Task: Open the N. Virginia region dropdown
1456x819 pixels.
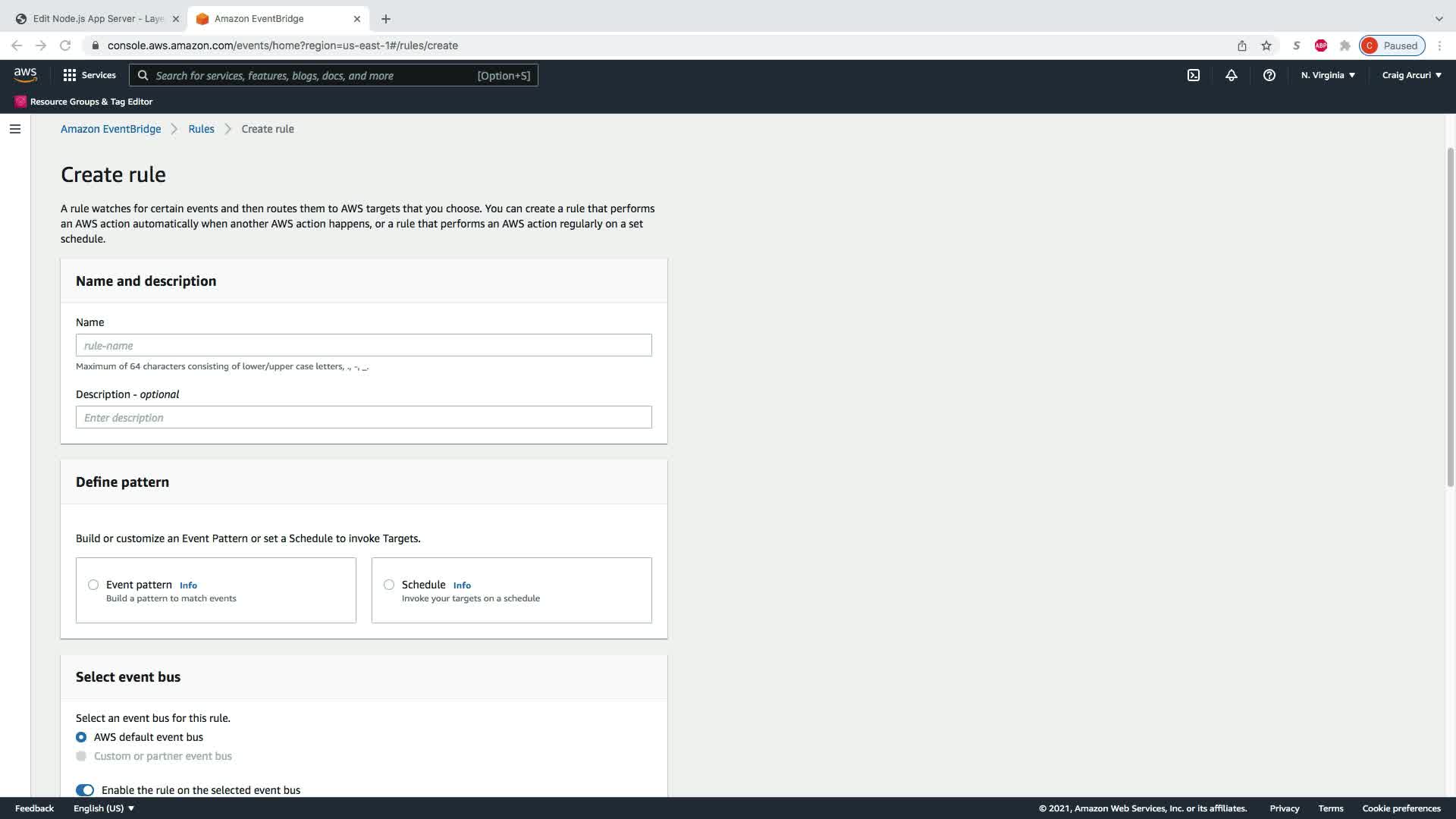Action: click(x=1328, y=75)
